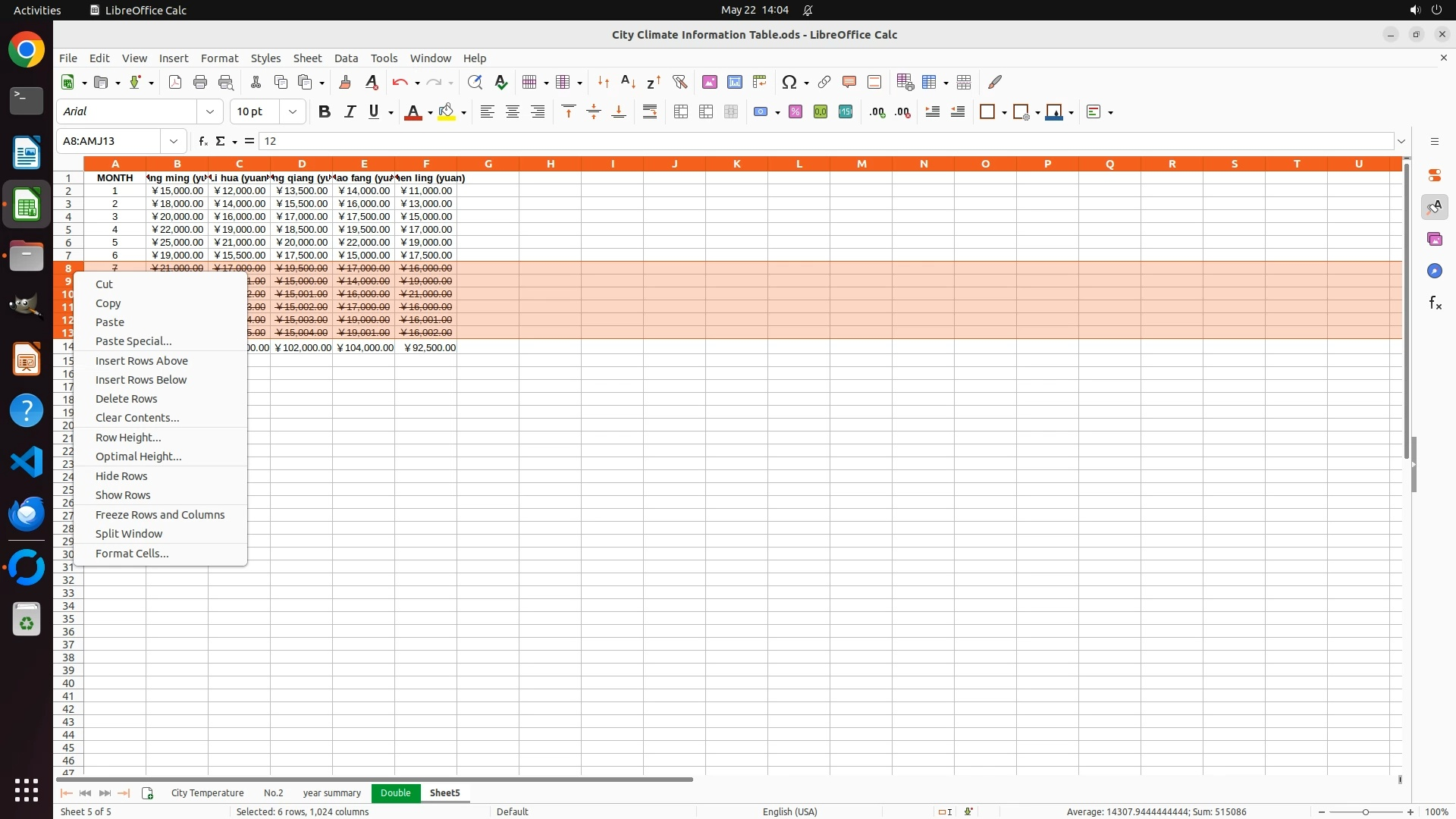The width and height of the screenshot is (1456, 819).
Task: Click the Merge and Center Cells icon
Action: [x=681, y=112]
